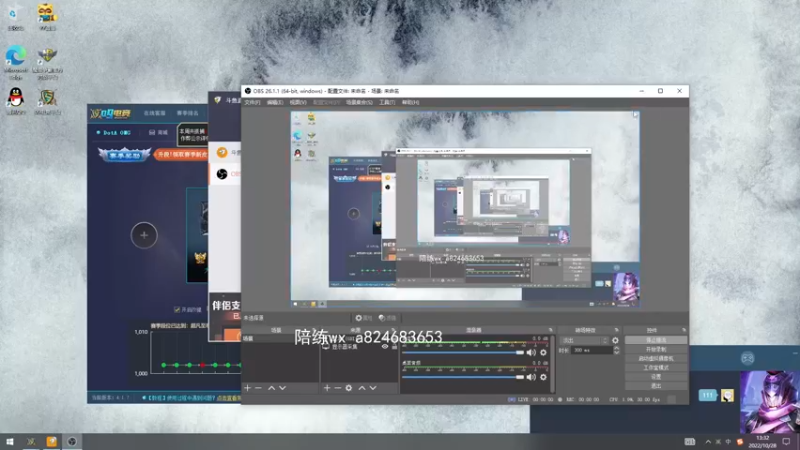Add a new scene with plus icon
This screenshot has width=800, height=450.
coord(247,388)
